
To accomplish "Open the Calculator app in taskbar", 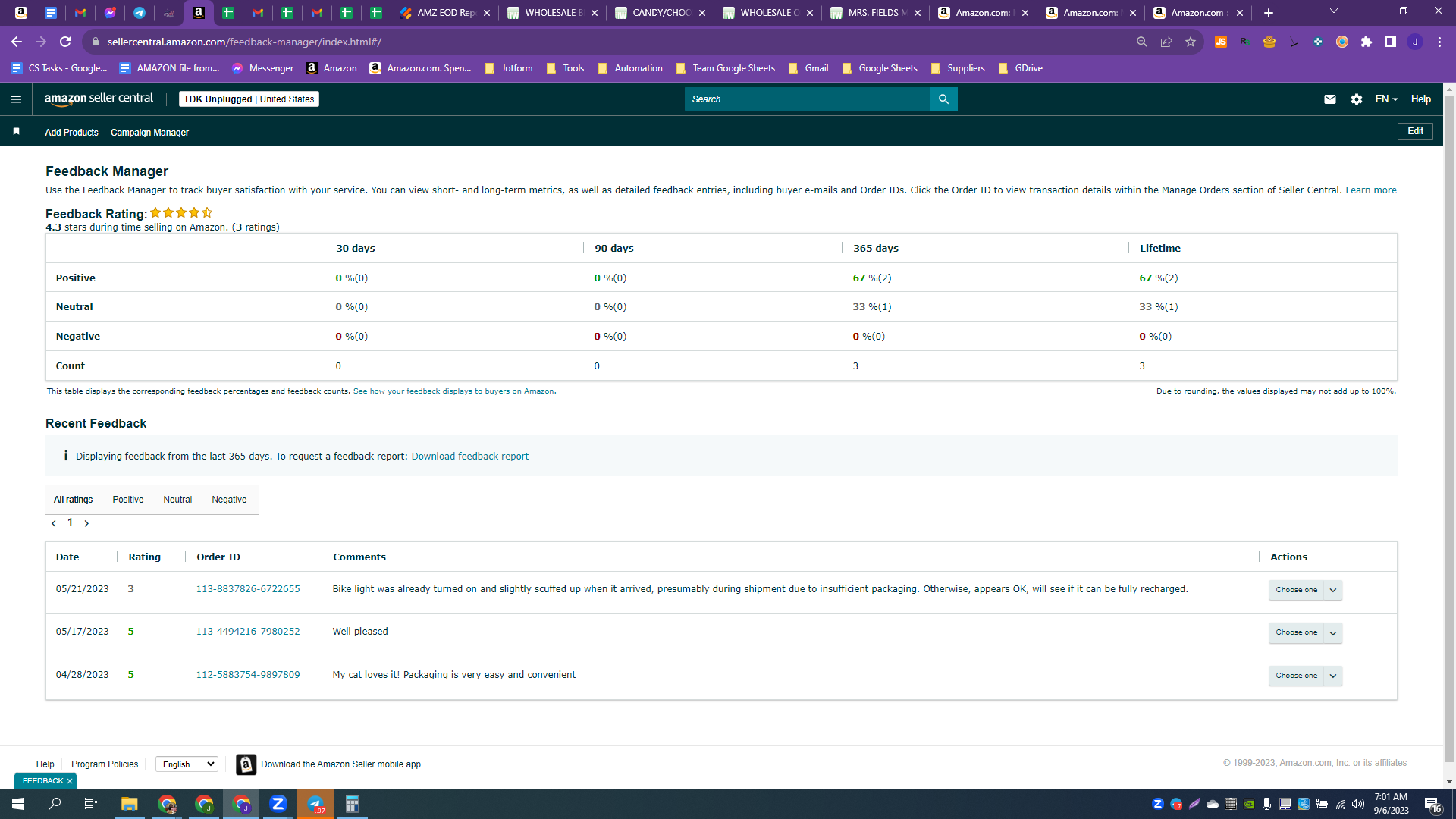I will (x=353, y=804).
